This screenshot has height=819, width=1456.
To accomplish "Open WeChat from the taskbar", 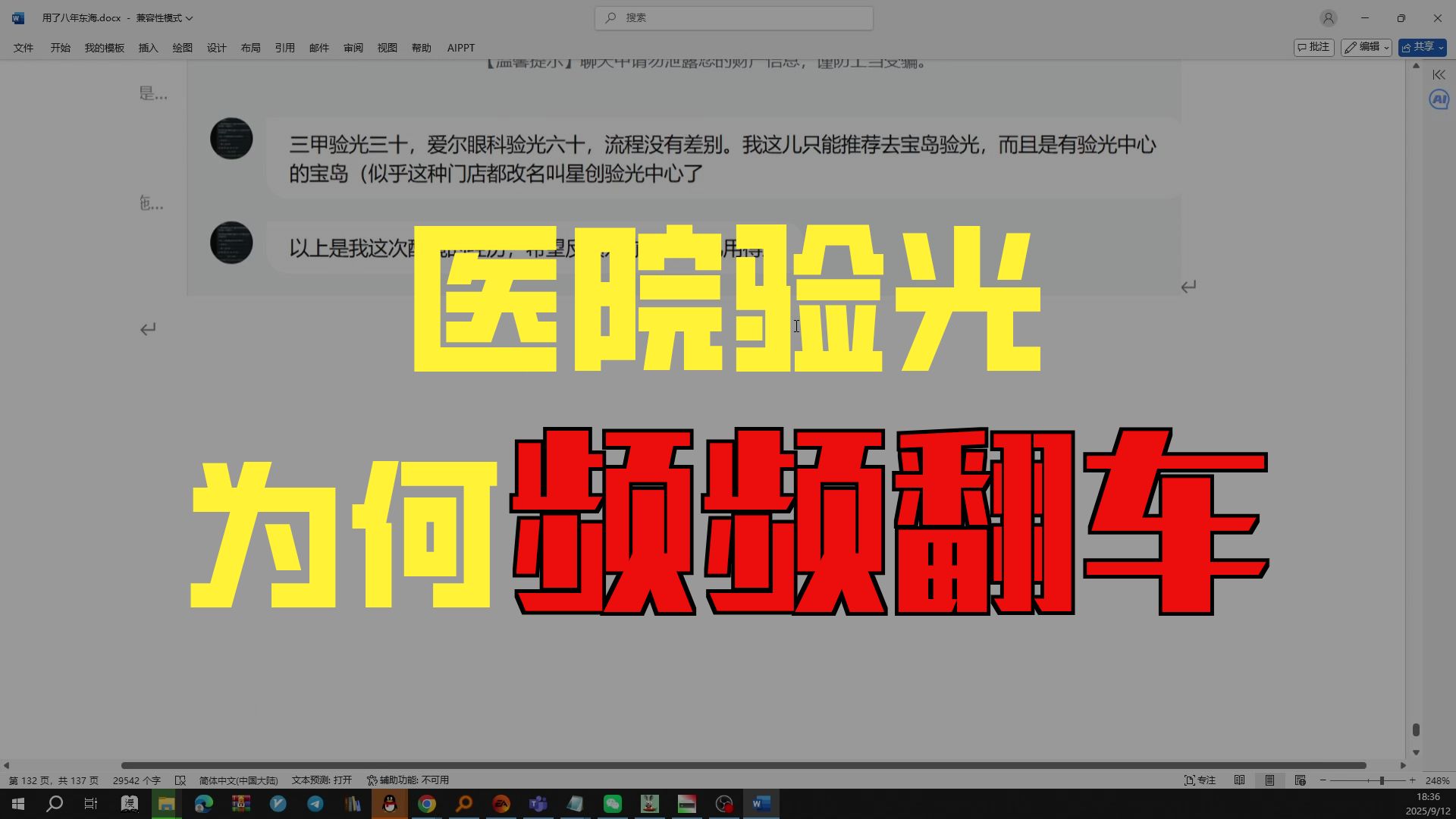I will coord(612,804).
